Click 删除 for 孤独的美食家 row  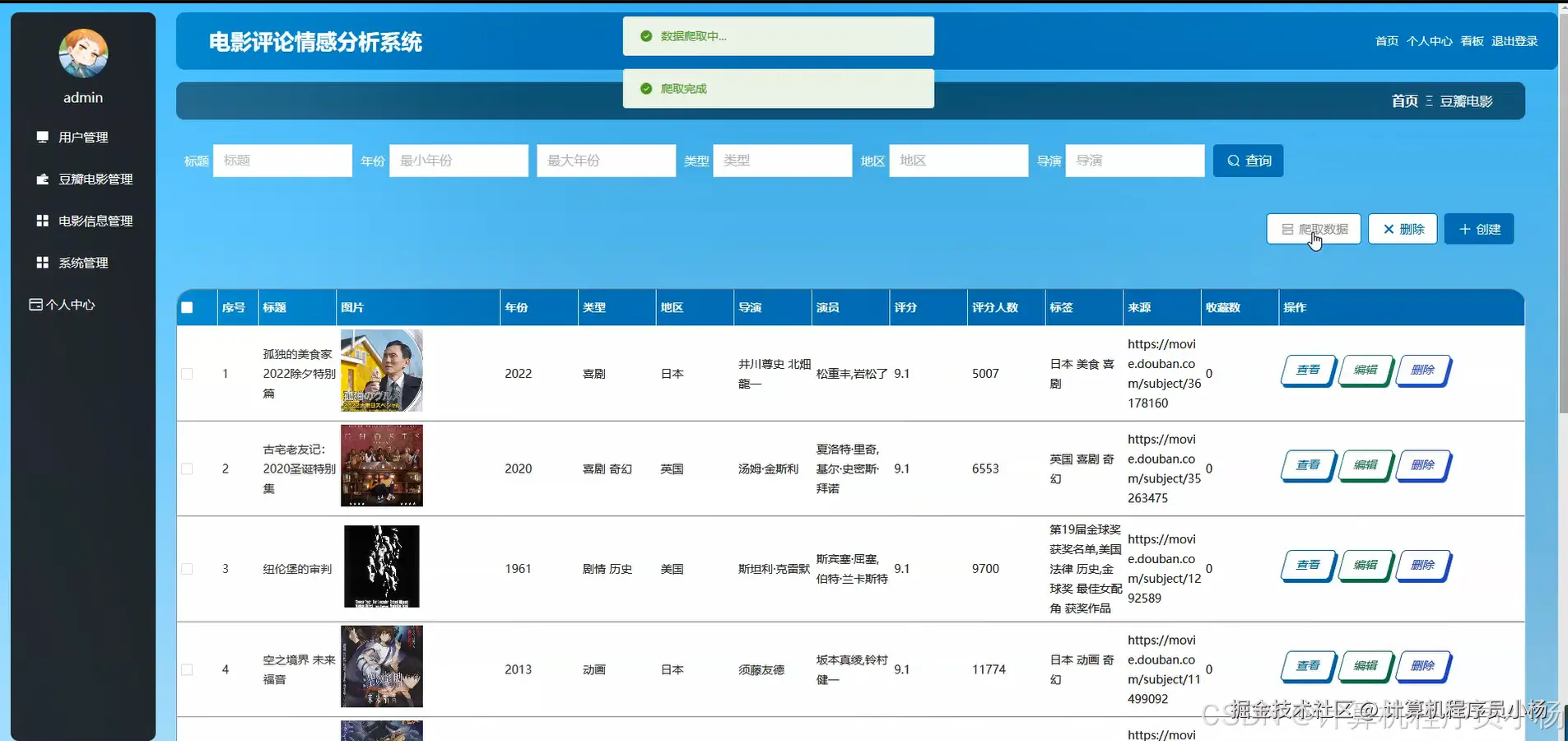[1423, 370]
